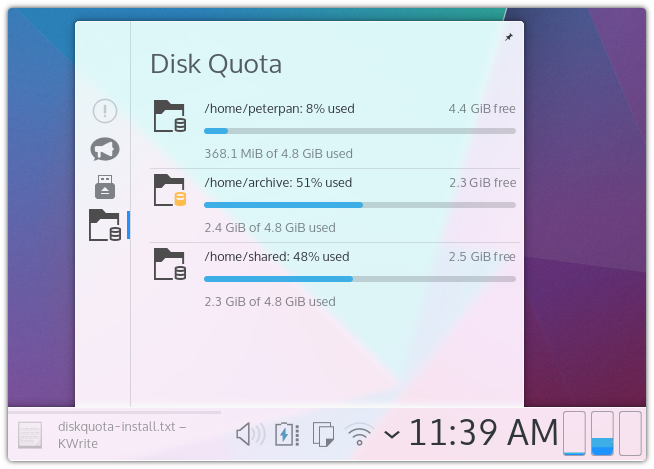Select the Disk Quota sidebar icon

click(105, 225)
